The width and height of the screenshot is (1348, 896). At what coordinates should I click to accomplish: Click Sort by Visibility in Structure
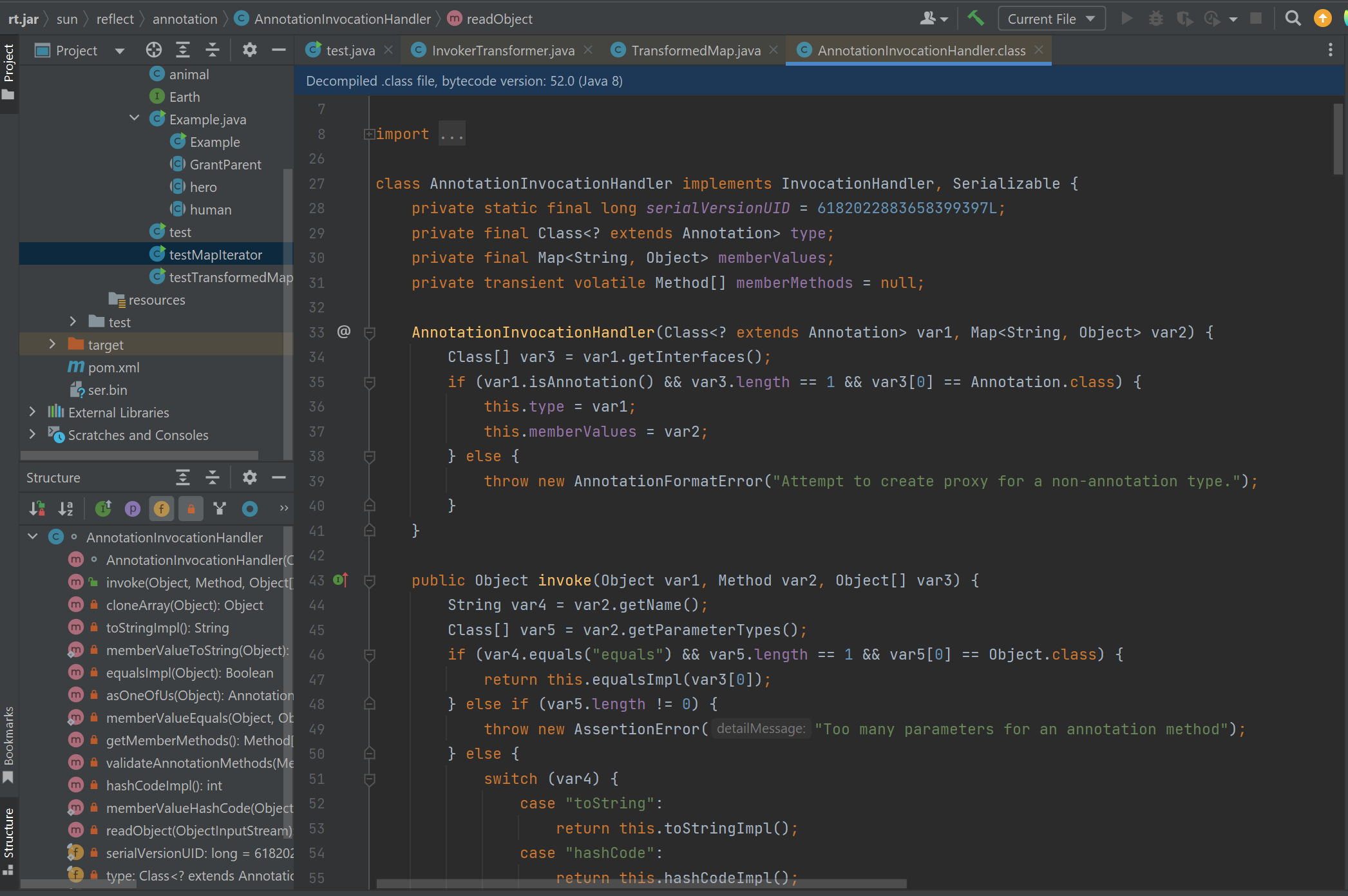(37, 509)
